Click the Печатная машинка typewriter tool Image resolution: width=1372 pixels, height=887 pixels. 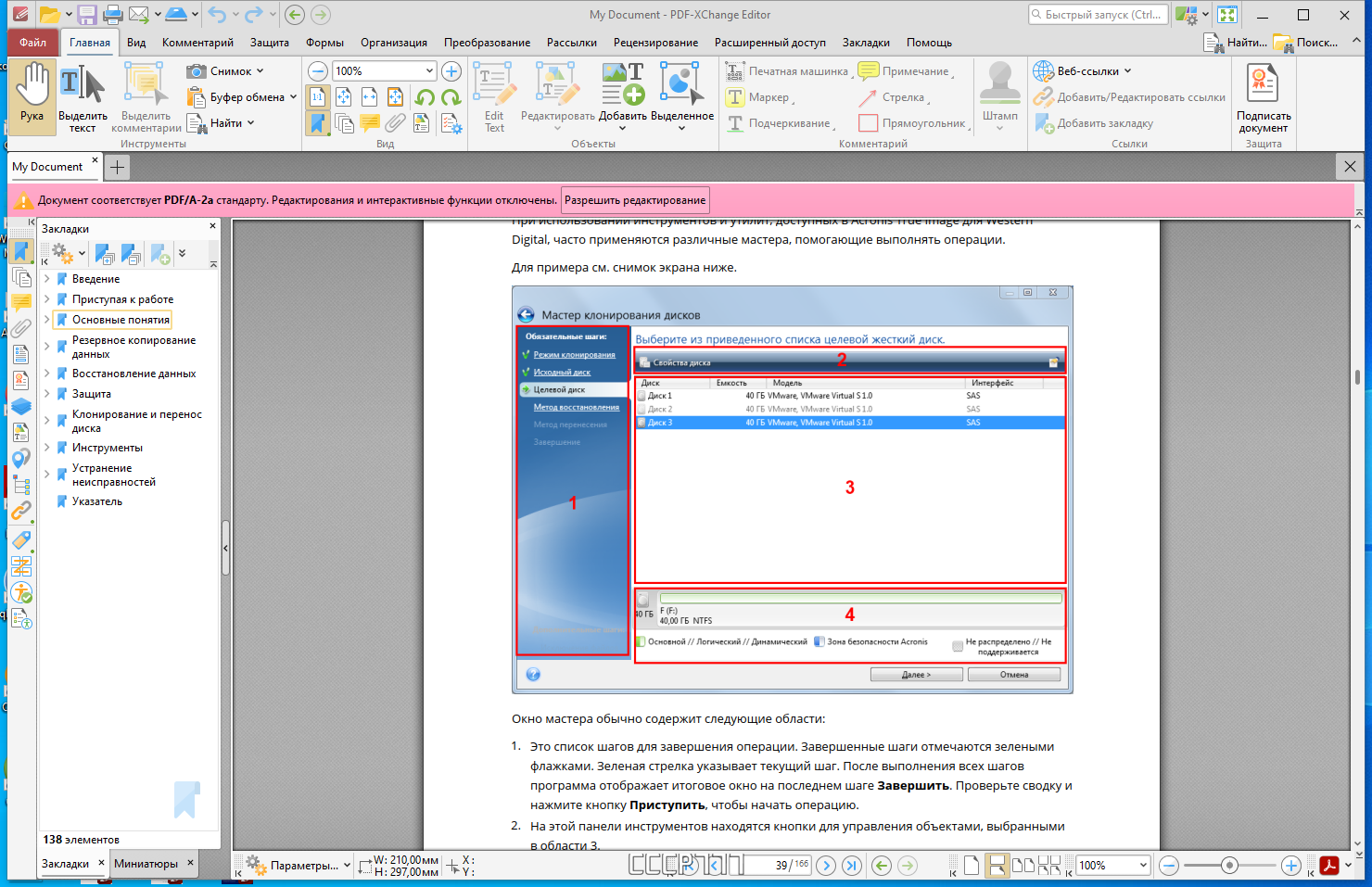(787, 71)
